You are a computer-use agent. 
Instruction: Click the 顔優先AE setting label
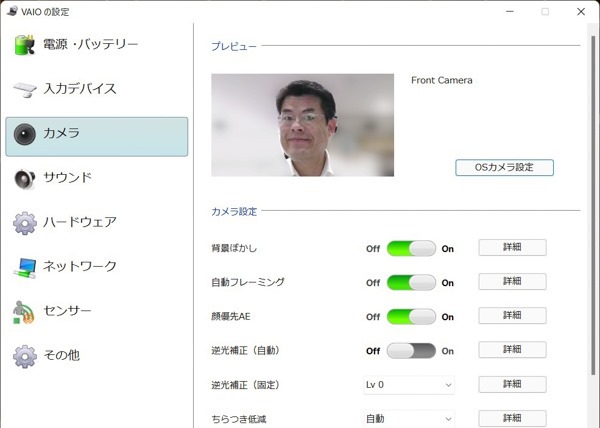[x=231, y=316]
